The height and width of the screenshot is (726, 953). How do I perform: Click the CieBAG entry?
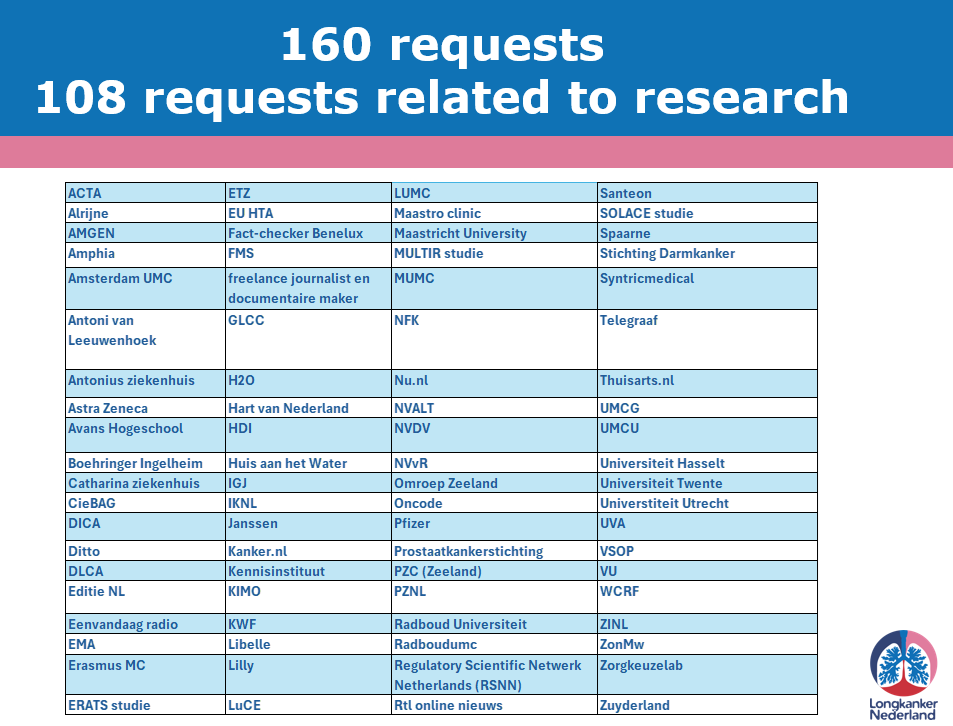click(145, 502)
